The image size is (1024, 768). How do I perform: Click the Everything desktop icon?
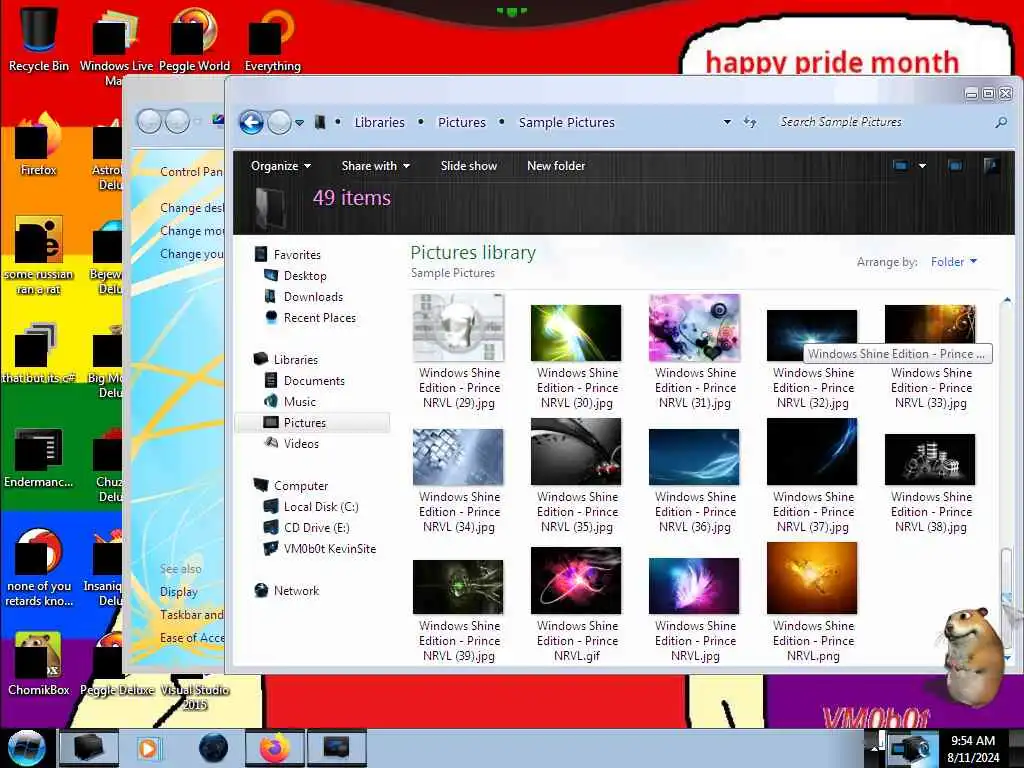point(273,38)
